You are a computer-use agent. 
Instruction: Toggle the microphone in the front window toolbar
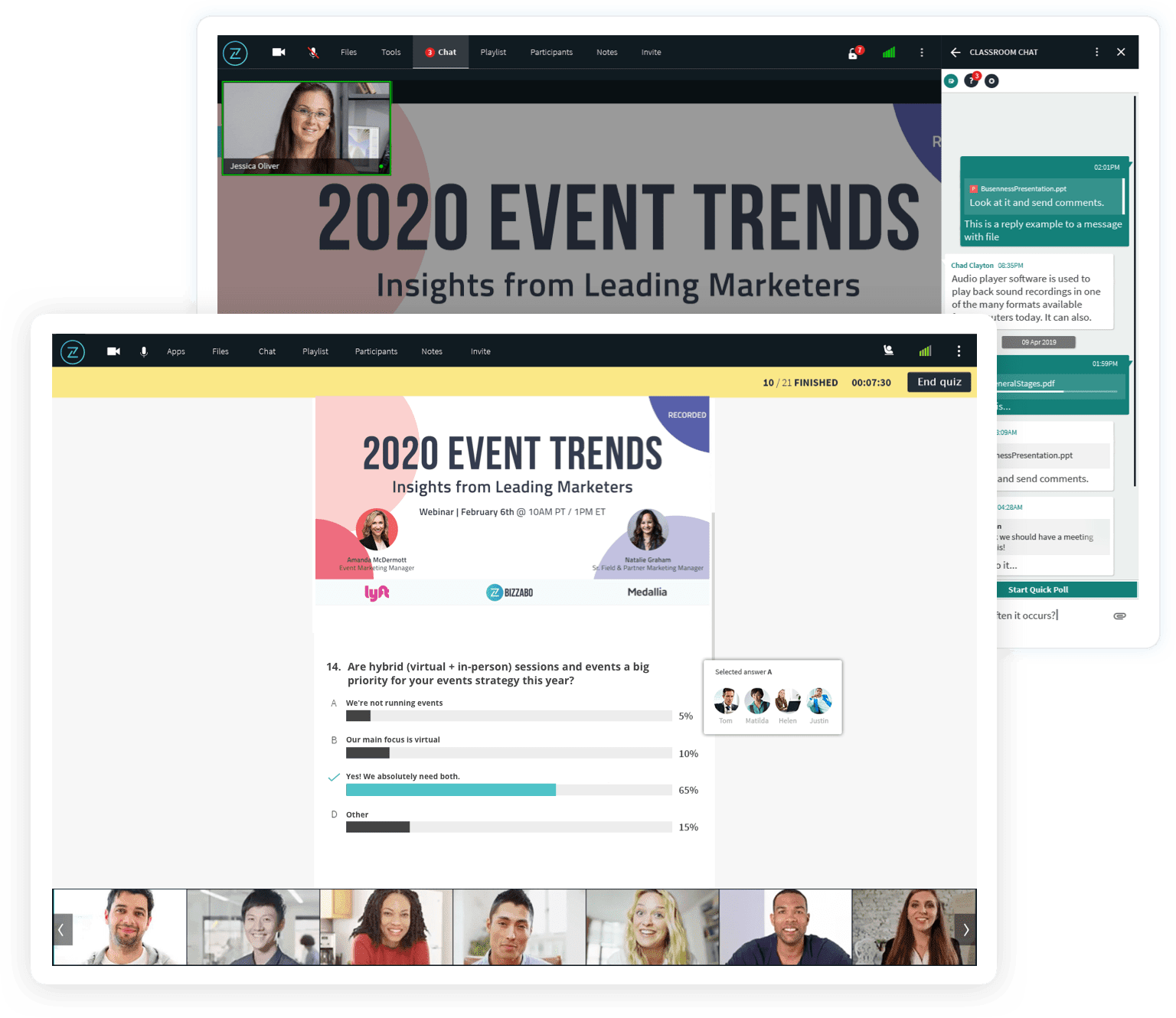tap(144, 351)
